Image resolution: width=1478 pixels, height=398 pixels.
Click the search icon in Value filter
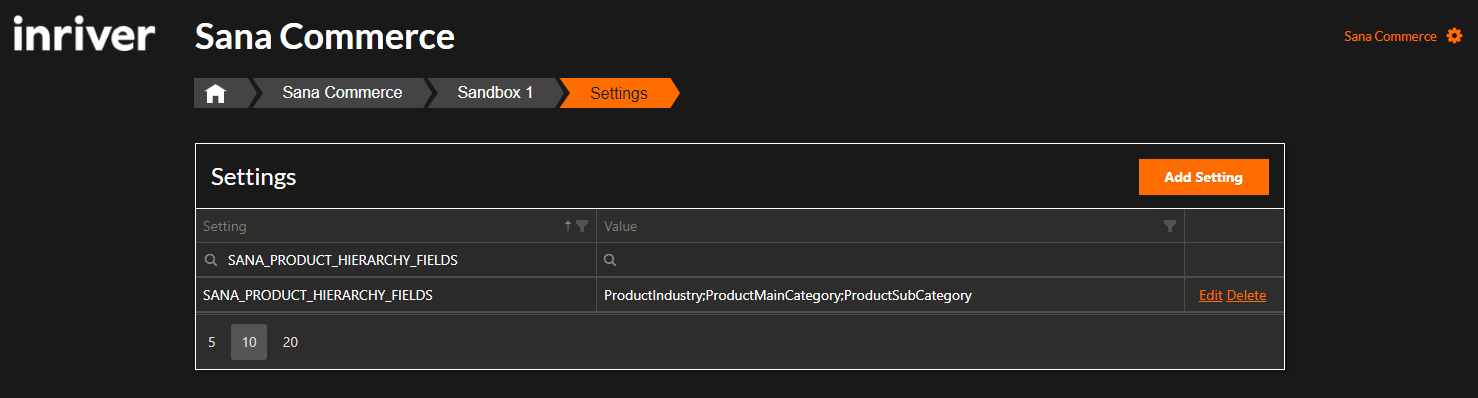tap(610, 260)
